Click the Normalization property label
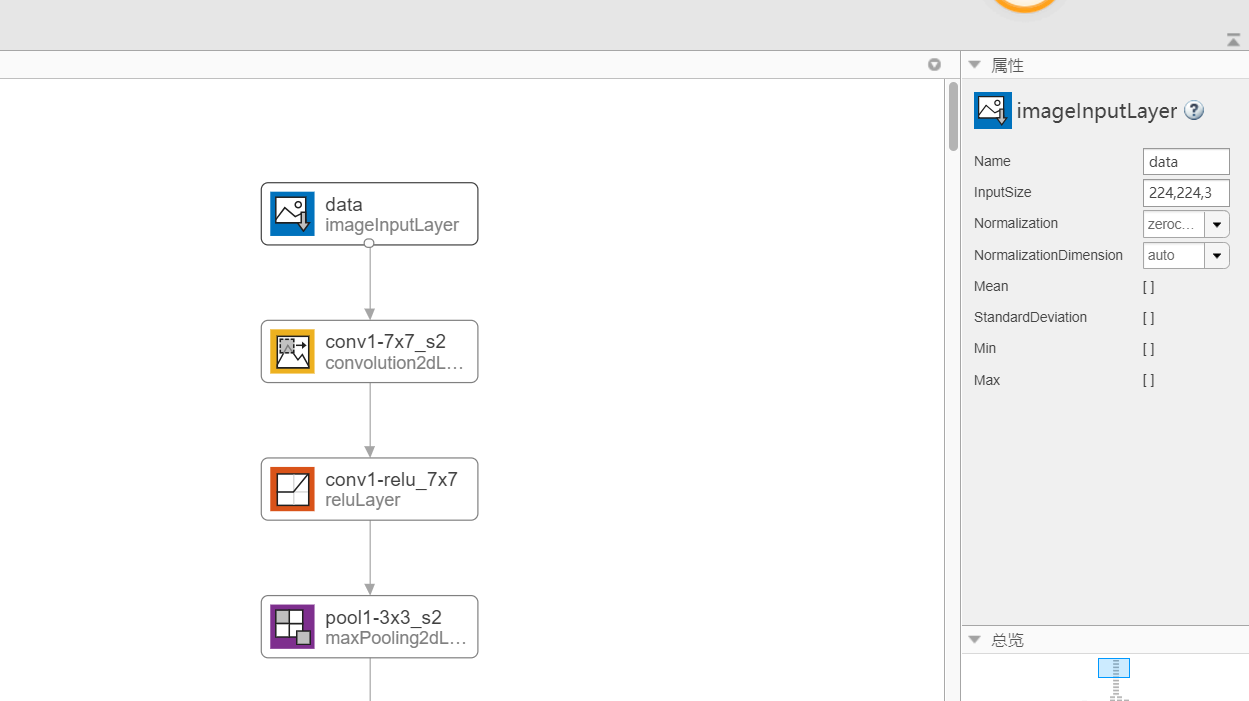The height and width of the screenshot is (701, 1249). pos(1016,223)
